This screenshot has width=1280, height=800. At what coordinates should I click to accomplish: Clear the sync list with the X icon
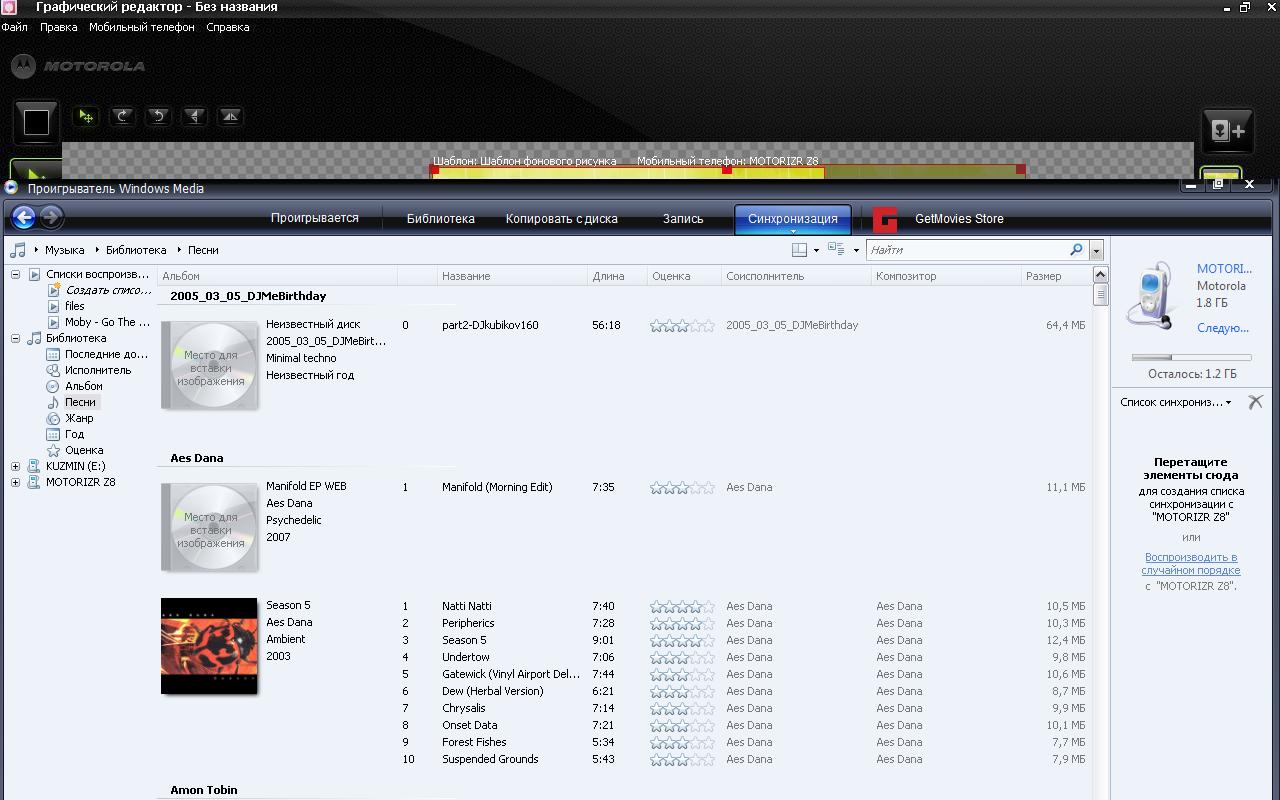1256,402
